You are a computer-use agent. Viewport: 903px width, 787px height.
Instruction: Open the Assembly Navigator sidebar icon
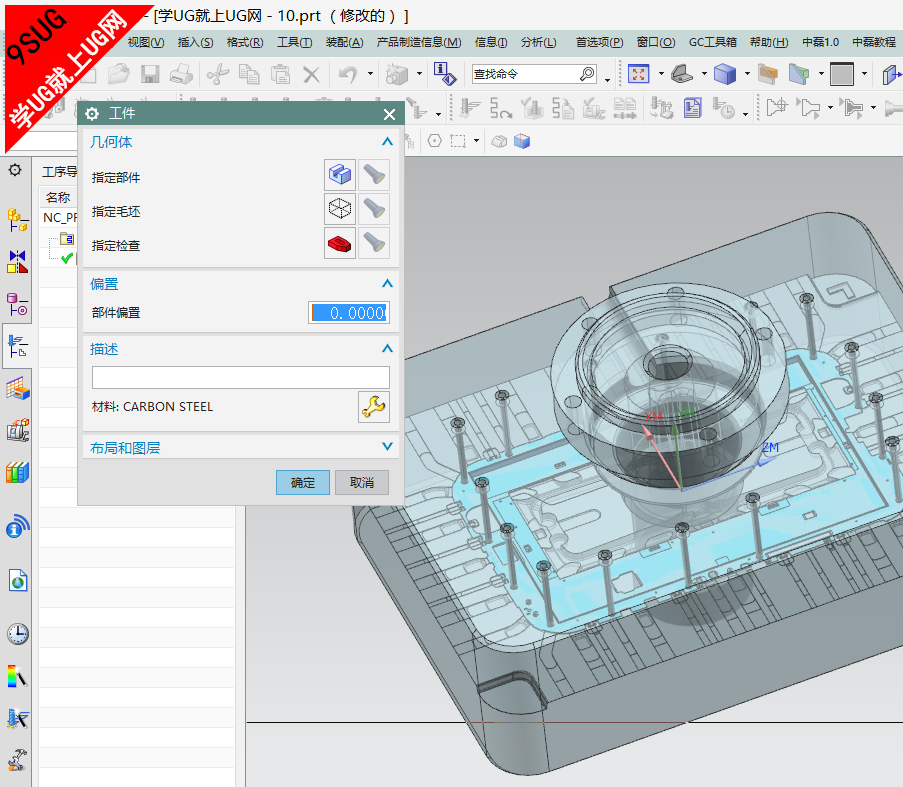click(17, 220)
